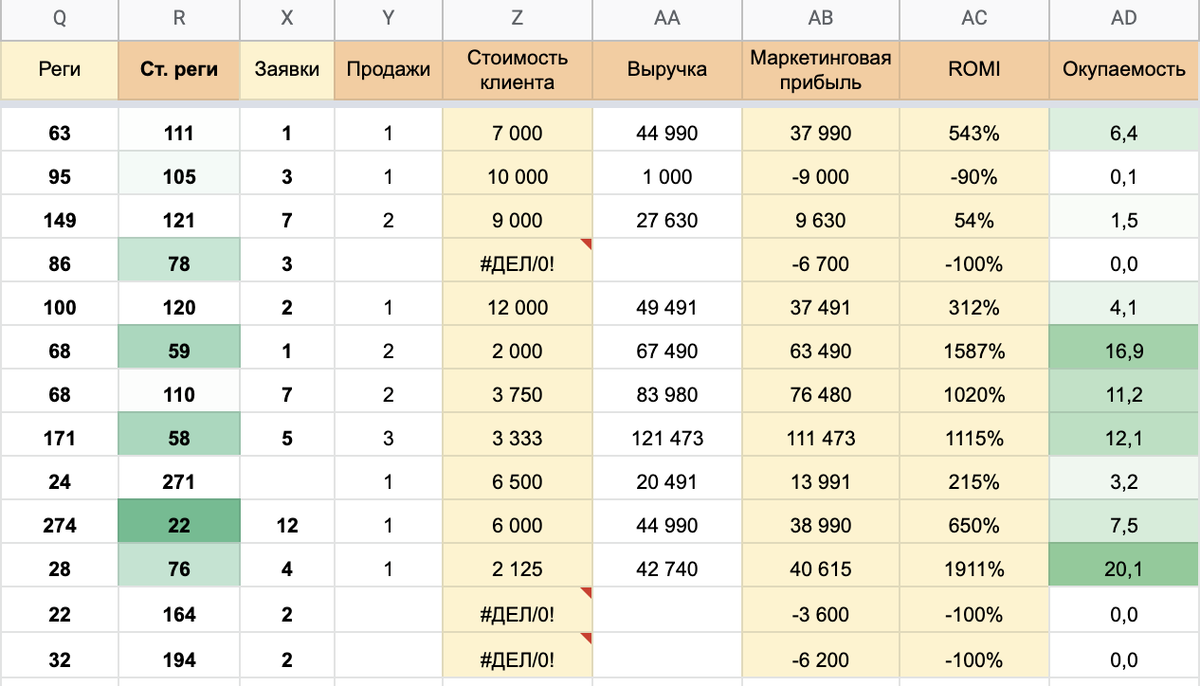This screenshot has height=686, width=1200.
Task: Click the payback cell showing 16,9
Action: 1124,351
